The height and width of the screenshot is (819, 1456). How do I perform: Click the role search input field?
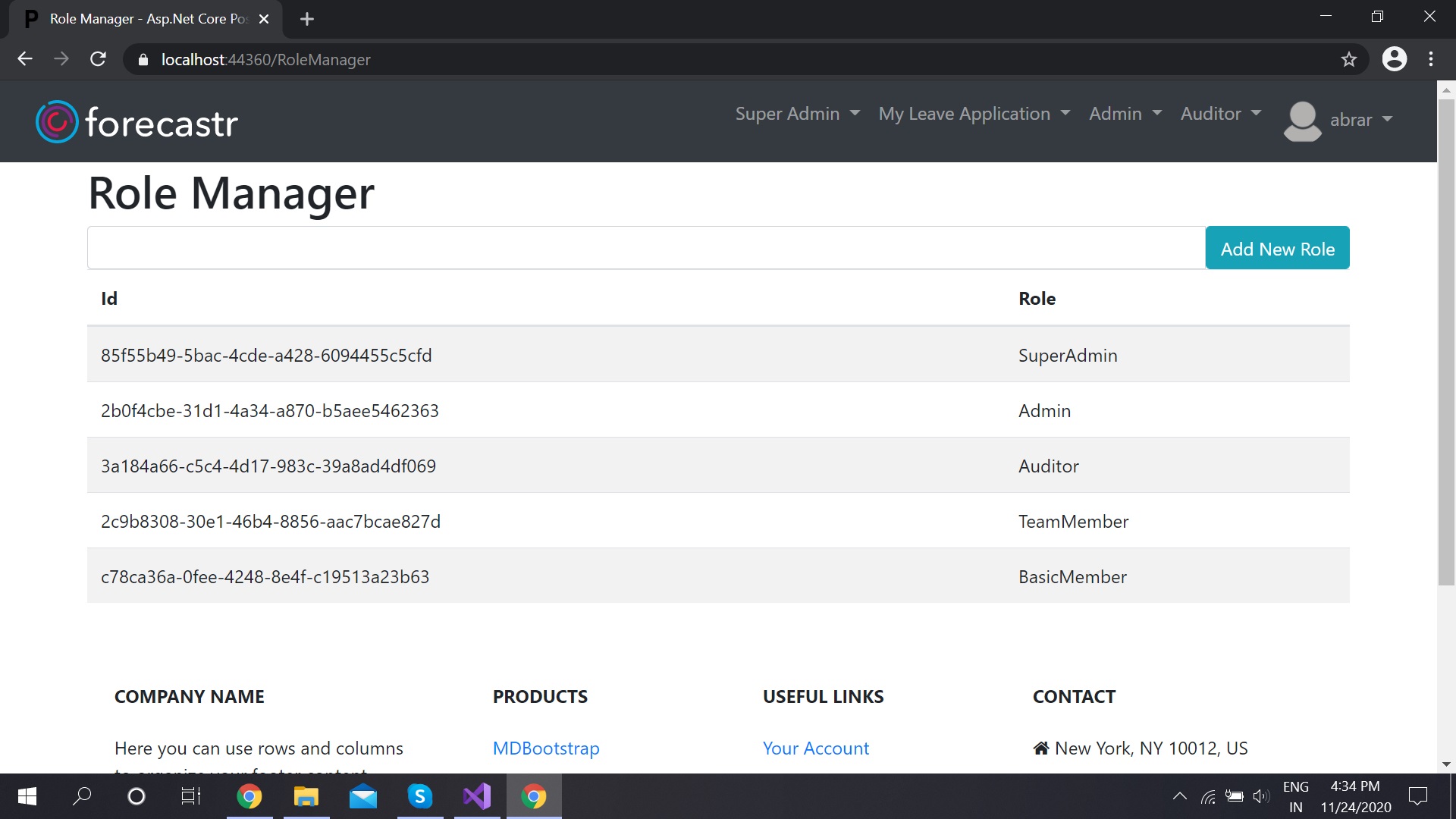click(647, 247)
